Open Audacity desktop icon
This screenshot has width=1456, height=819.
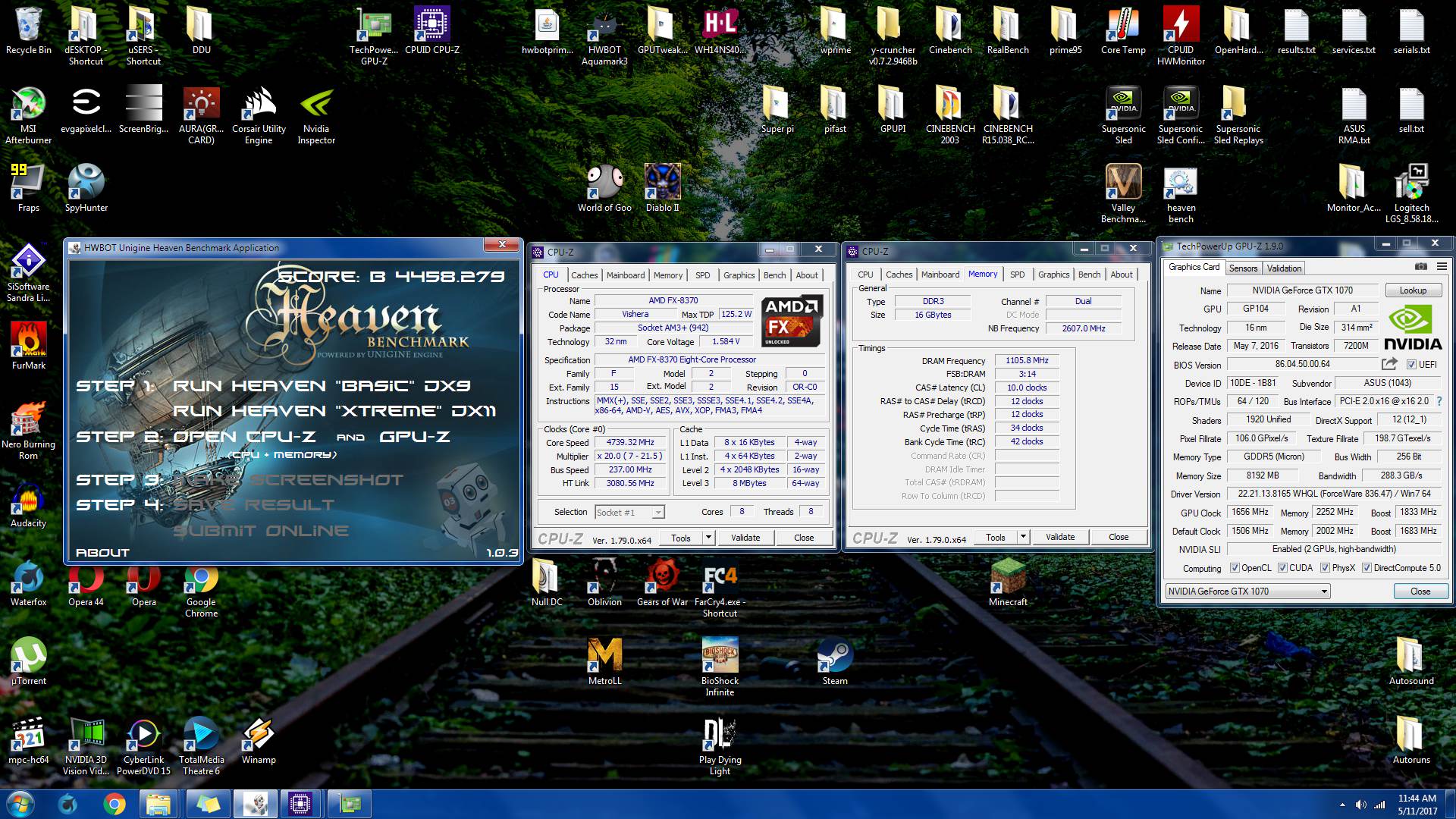click(29, 504)
